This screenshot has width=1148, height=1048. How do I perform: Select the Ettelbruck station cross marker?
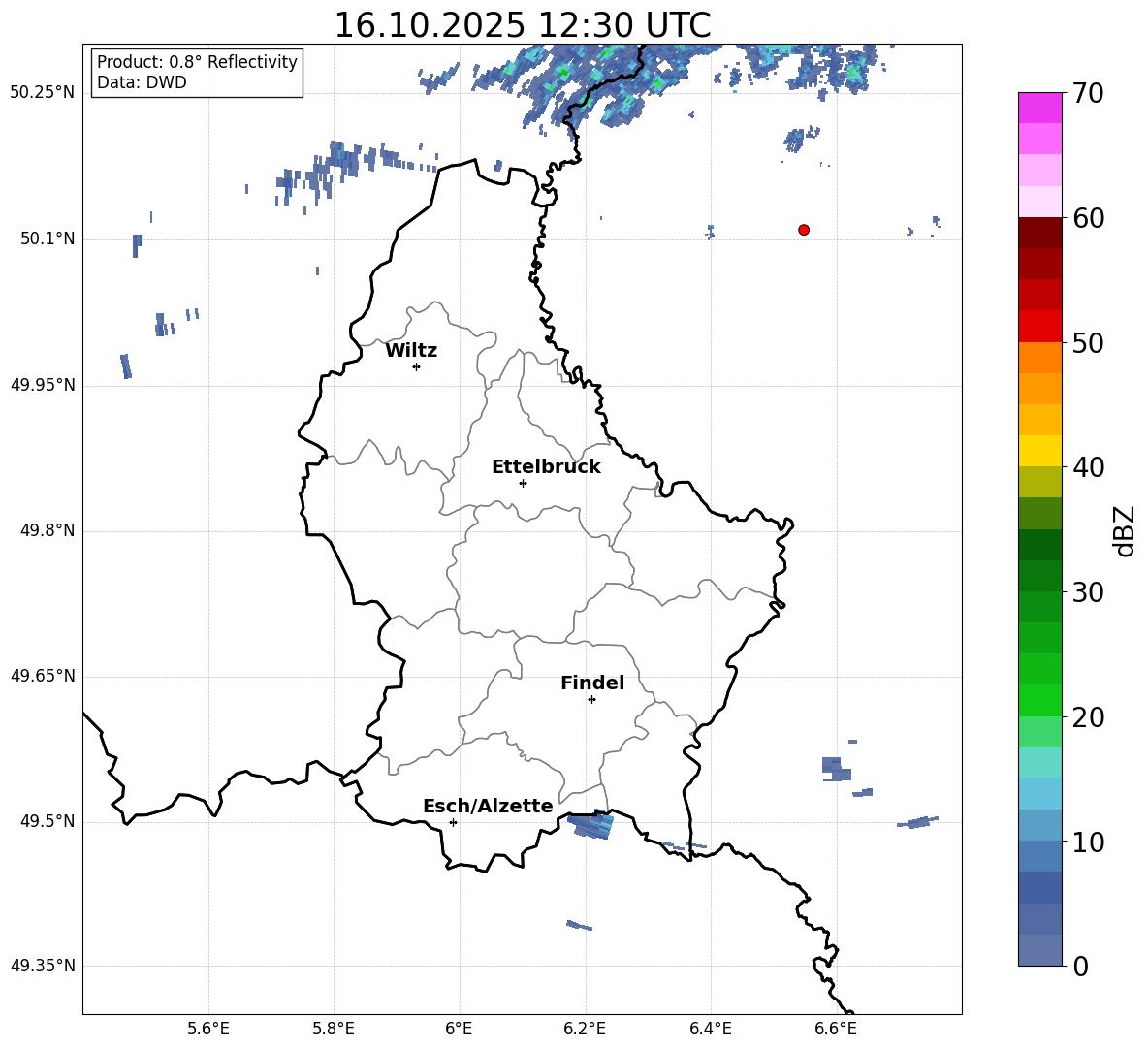pyautogui.click(x=523, y=483)
